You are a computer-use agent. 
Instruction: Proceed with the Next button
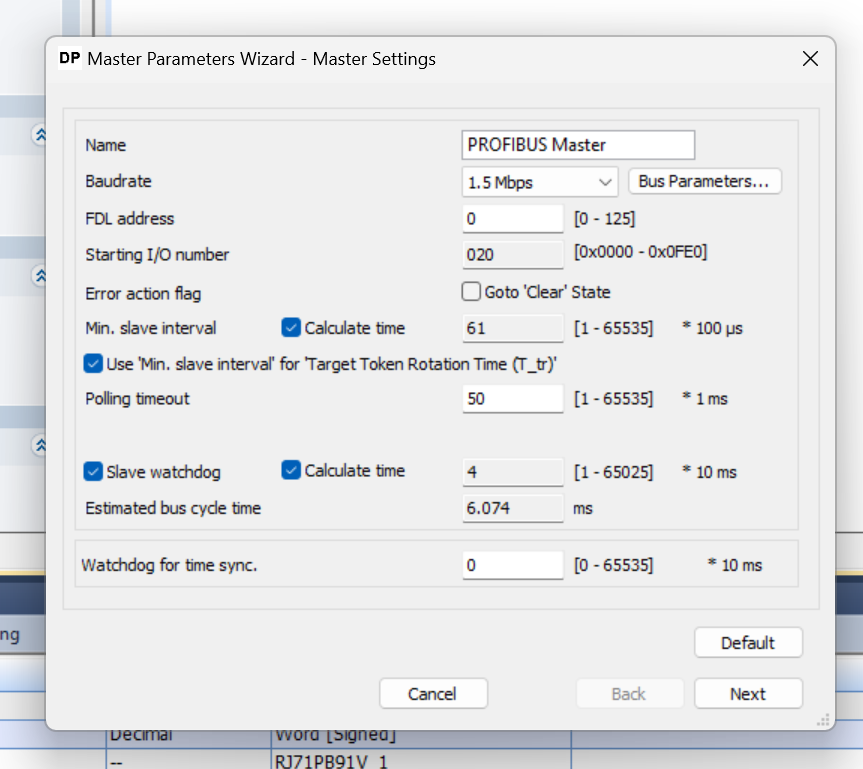pyautogui.click(x=748, y=694)
